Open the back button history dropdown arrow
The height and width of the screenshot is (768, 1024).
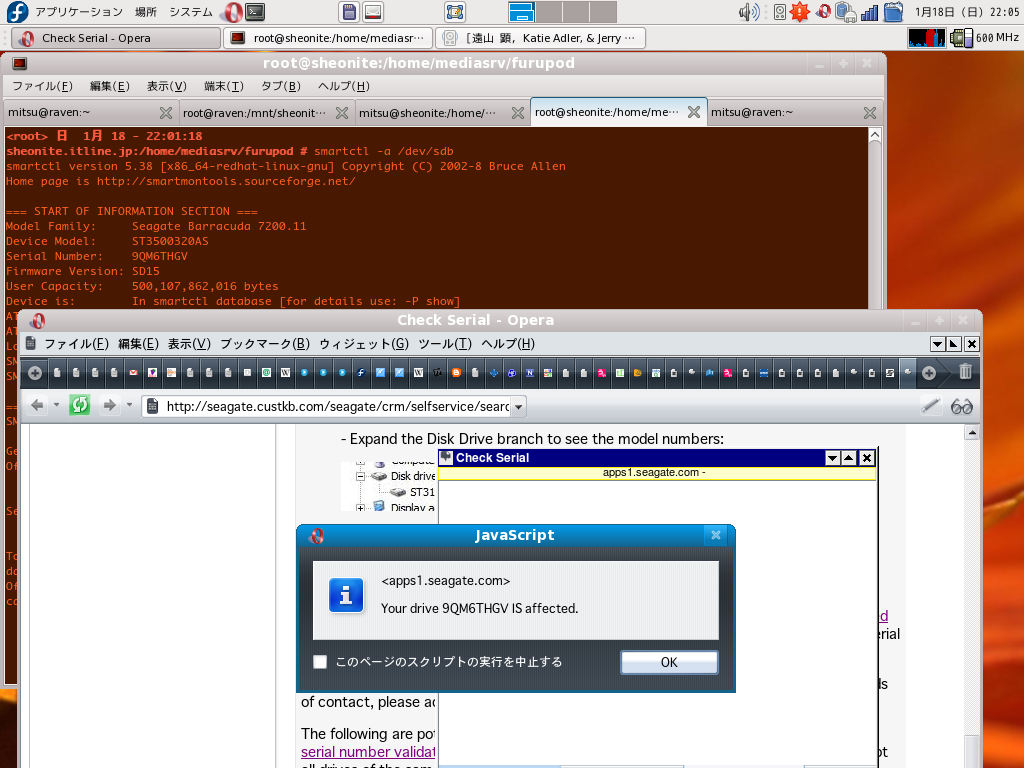click(x=56, y=406)
